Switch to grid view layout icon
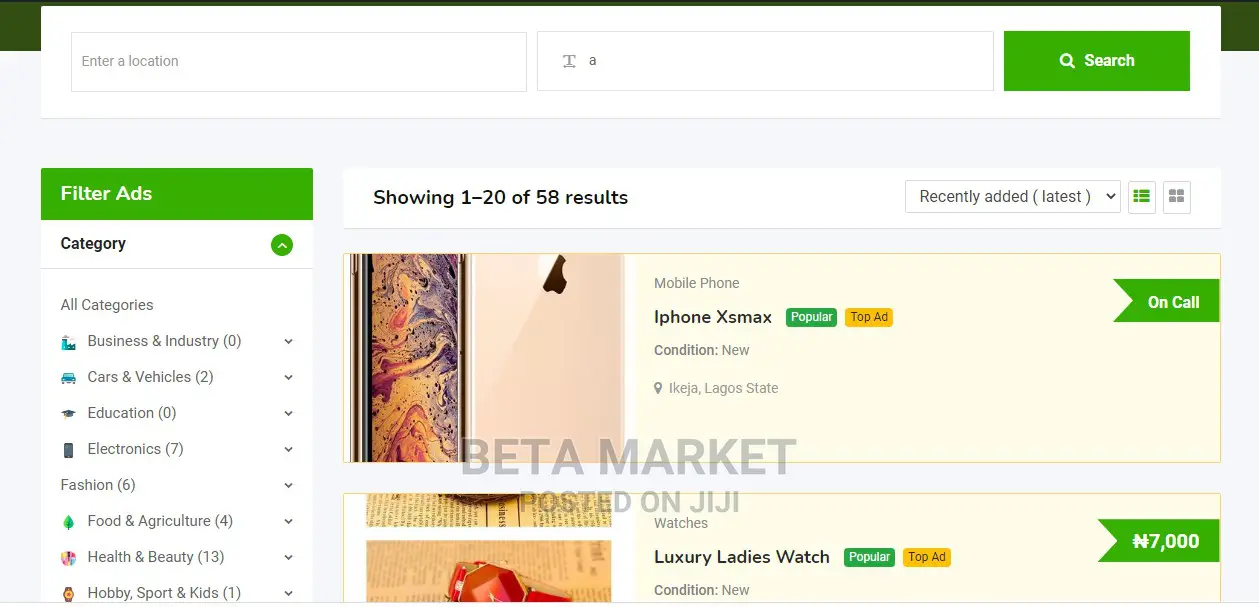The width and height of the screenshot is (1259, 607). 1177,197
